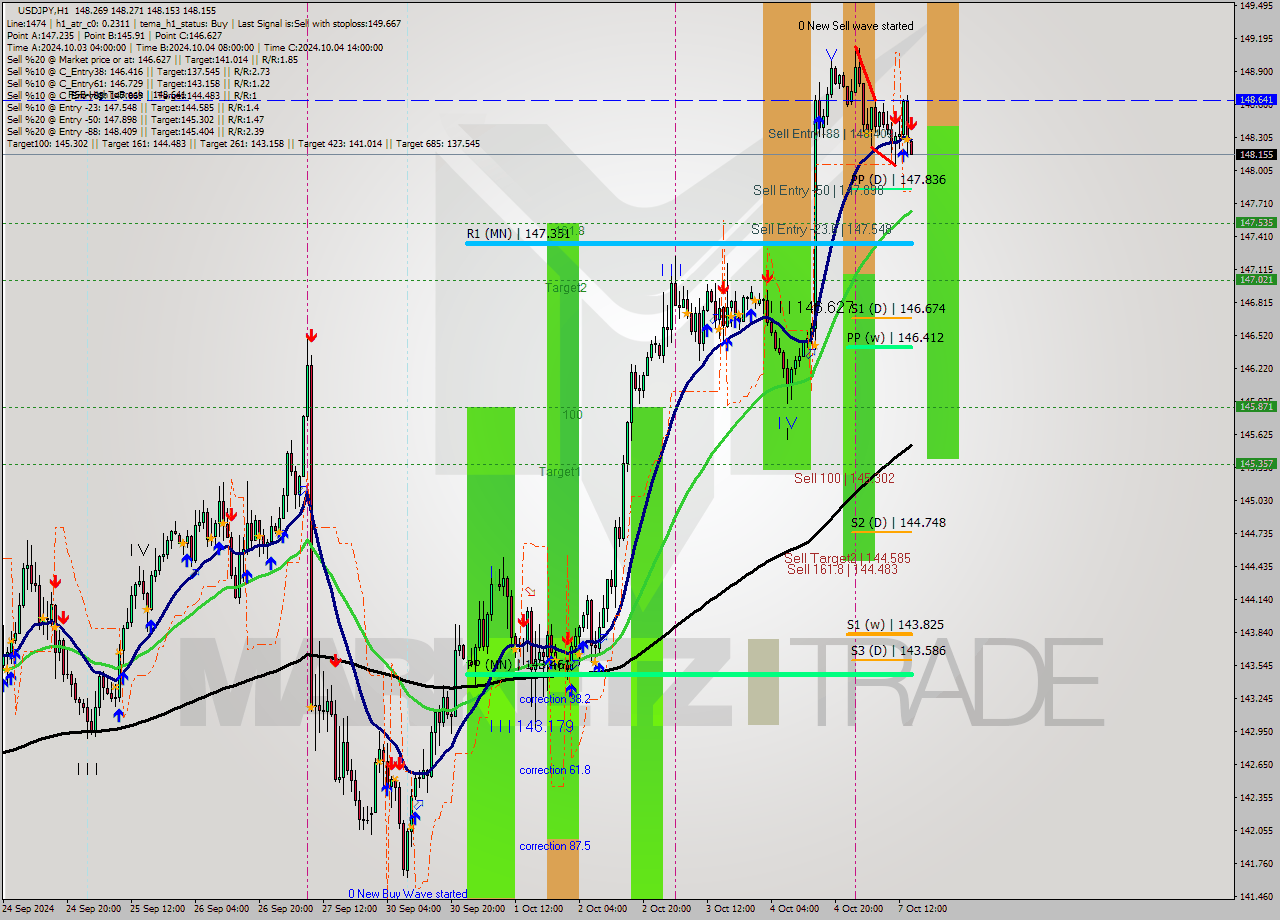Click the 'S1 (D) | 146.674' pivot label
This screenshot has width=1280, height=920.
898,309
